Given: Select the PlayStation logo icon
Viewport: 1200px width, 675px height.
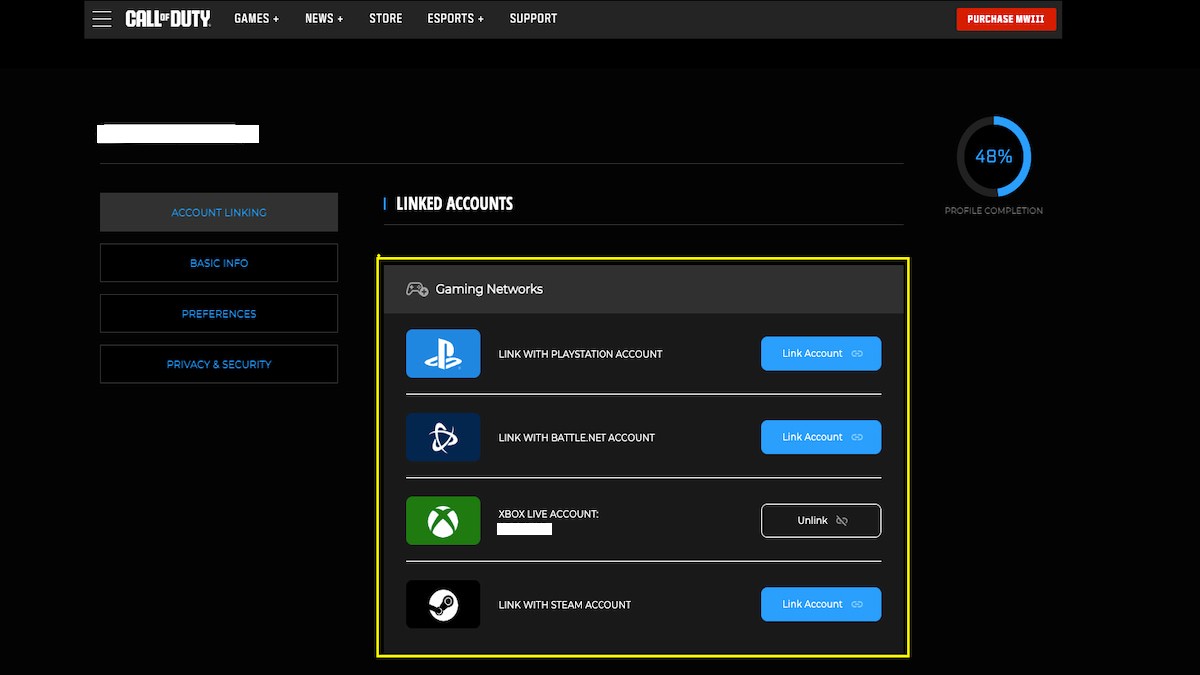Looking at the screenshot, I should (x=443, y=353).
